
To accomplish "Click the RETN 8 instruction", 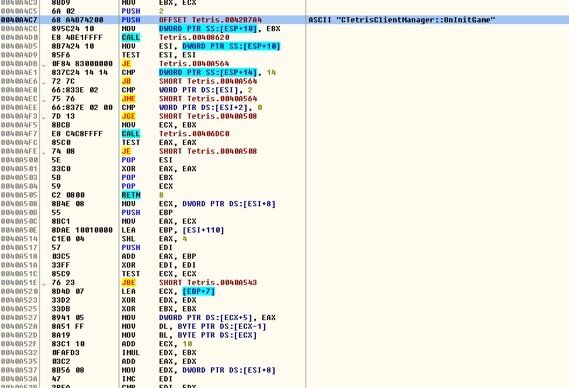I will [143, 195].
